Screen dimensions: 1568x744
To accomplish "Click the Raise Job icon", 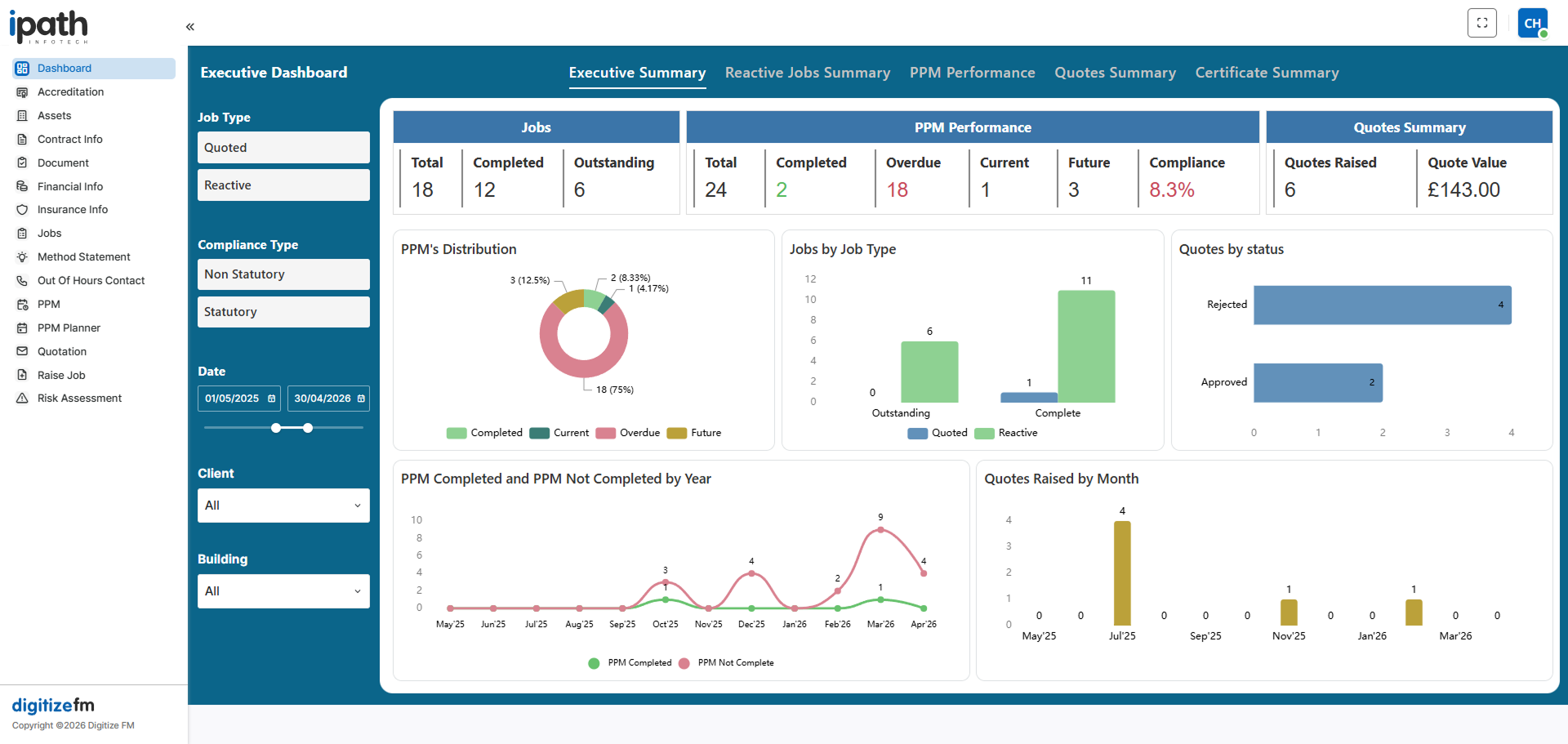I will point(22,376).
